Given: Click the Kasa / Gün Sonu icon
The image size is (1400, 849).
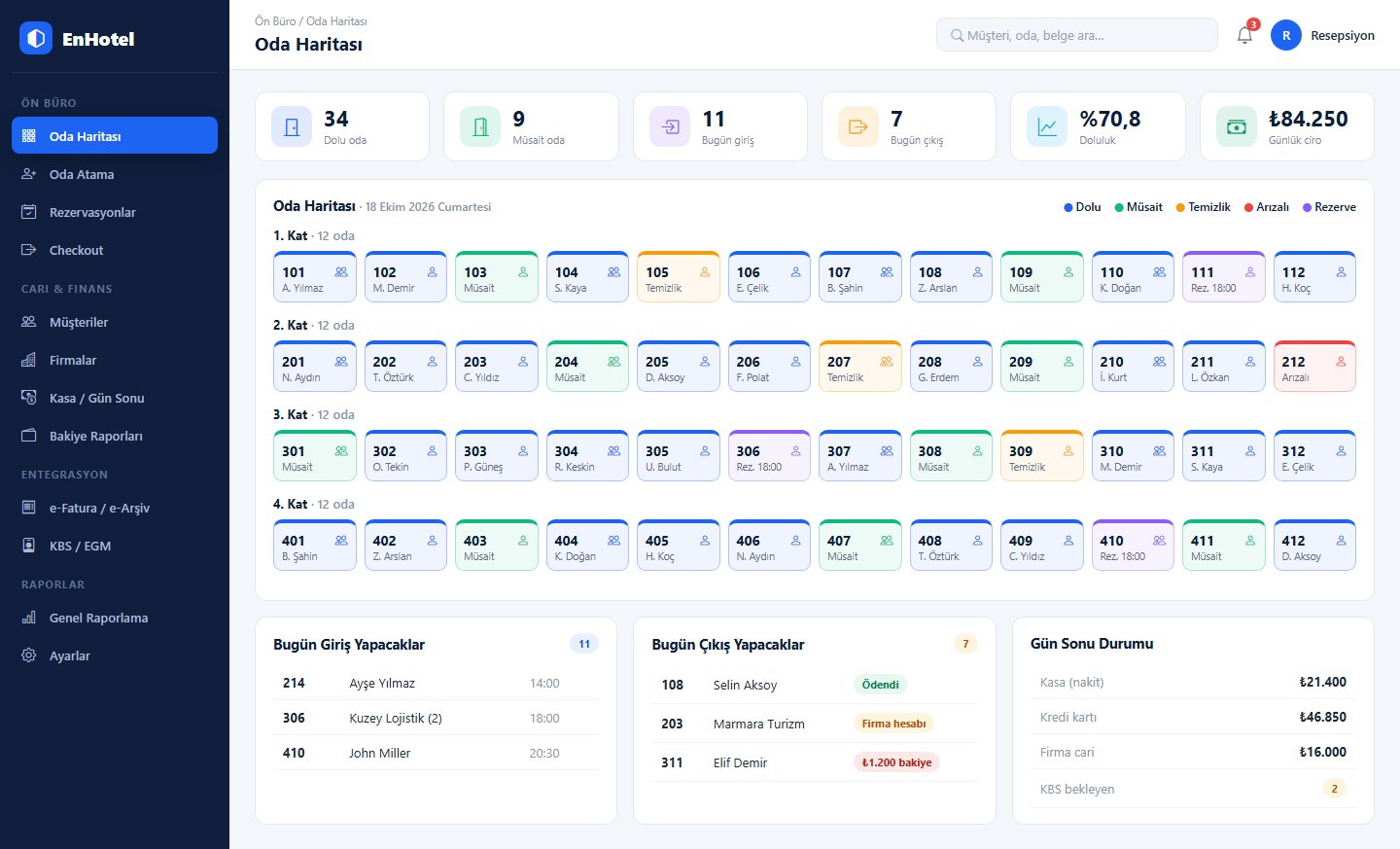Looking at the screenshot, I should coord(29,398).
